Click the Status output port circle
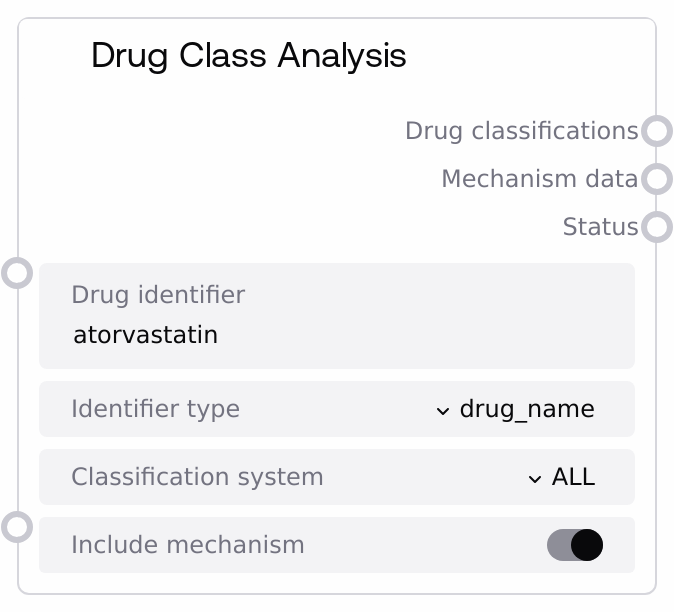Screen dimensions: 674x612 pos(656,227)
